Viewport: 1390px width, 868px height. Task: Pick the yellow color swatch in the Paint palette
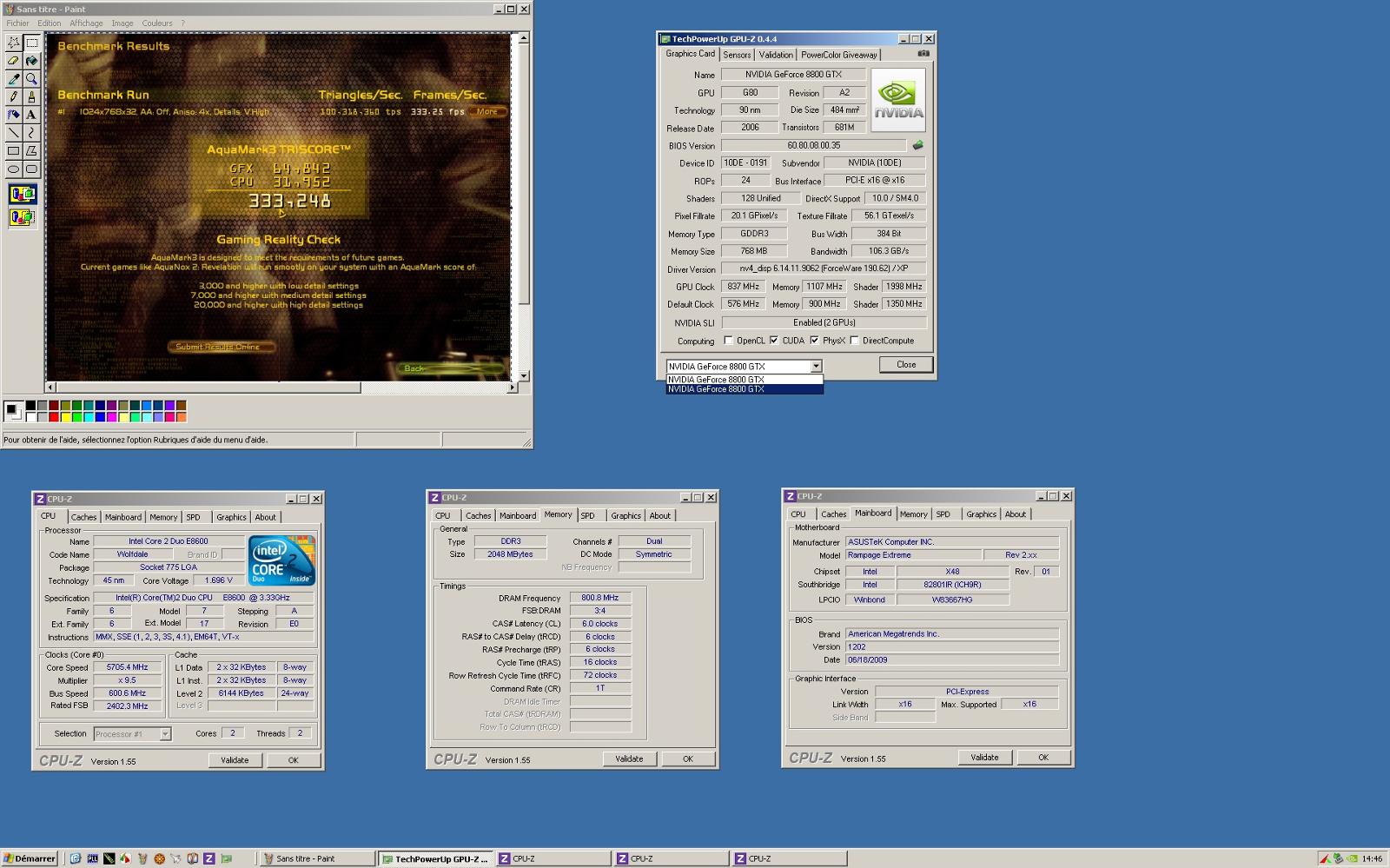[x=65, y=417]
